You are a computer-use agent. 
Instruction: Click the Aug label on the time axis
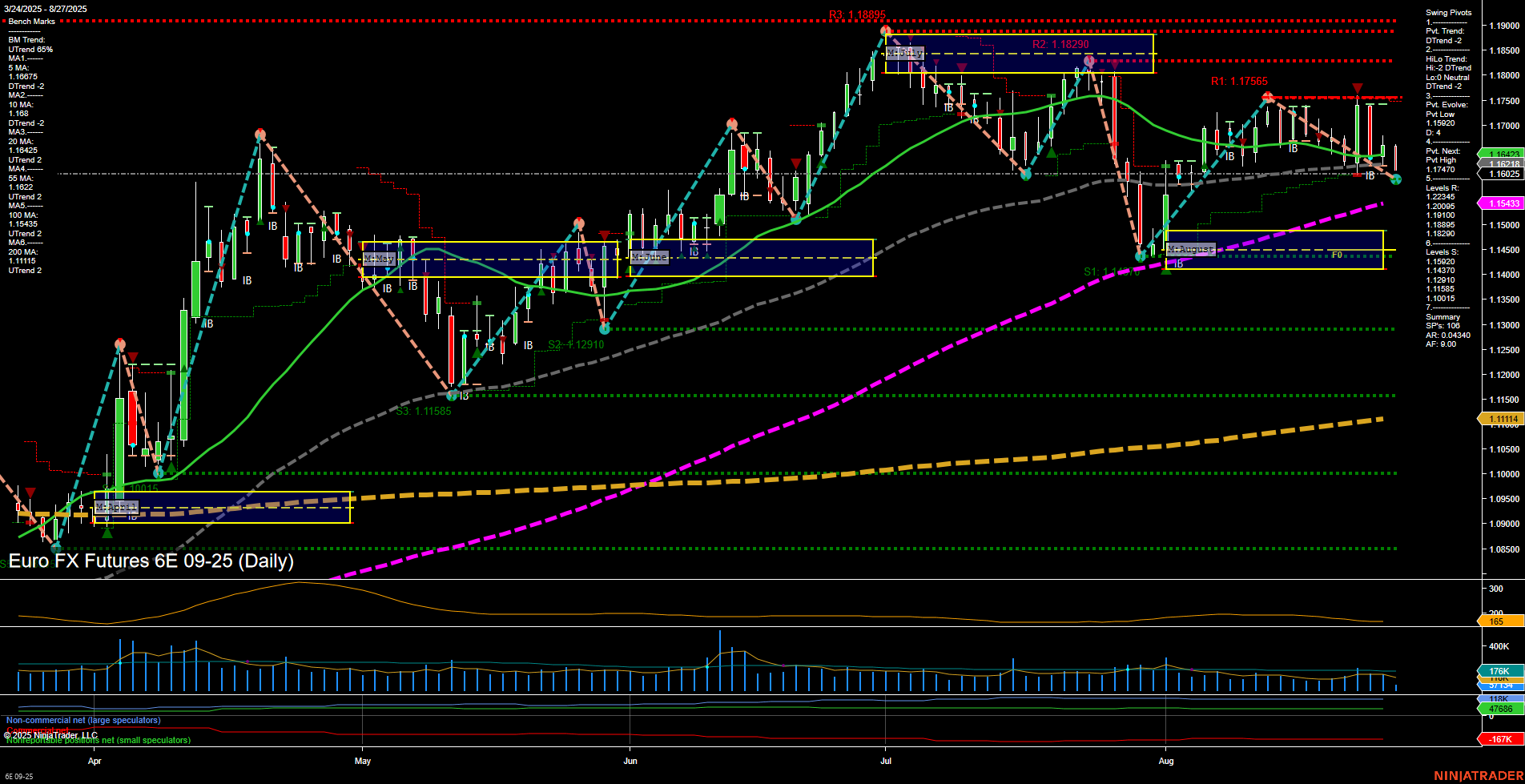(1166, 762)
